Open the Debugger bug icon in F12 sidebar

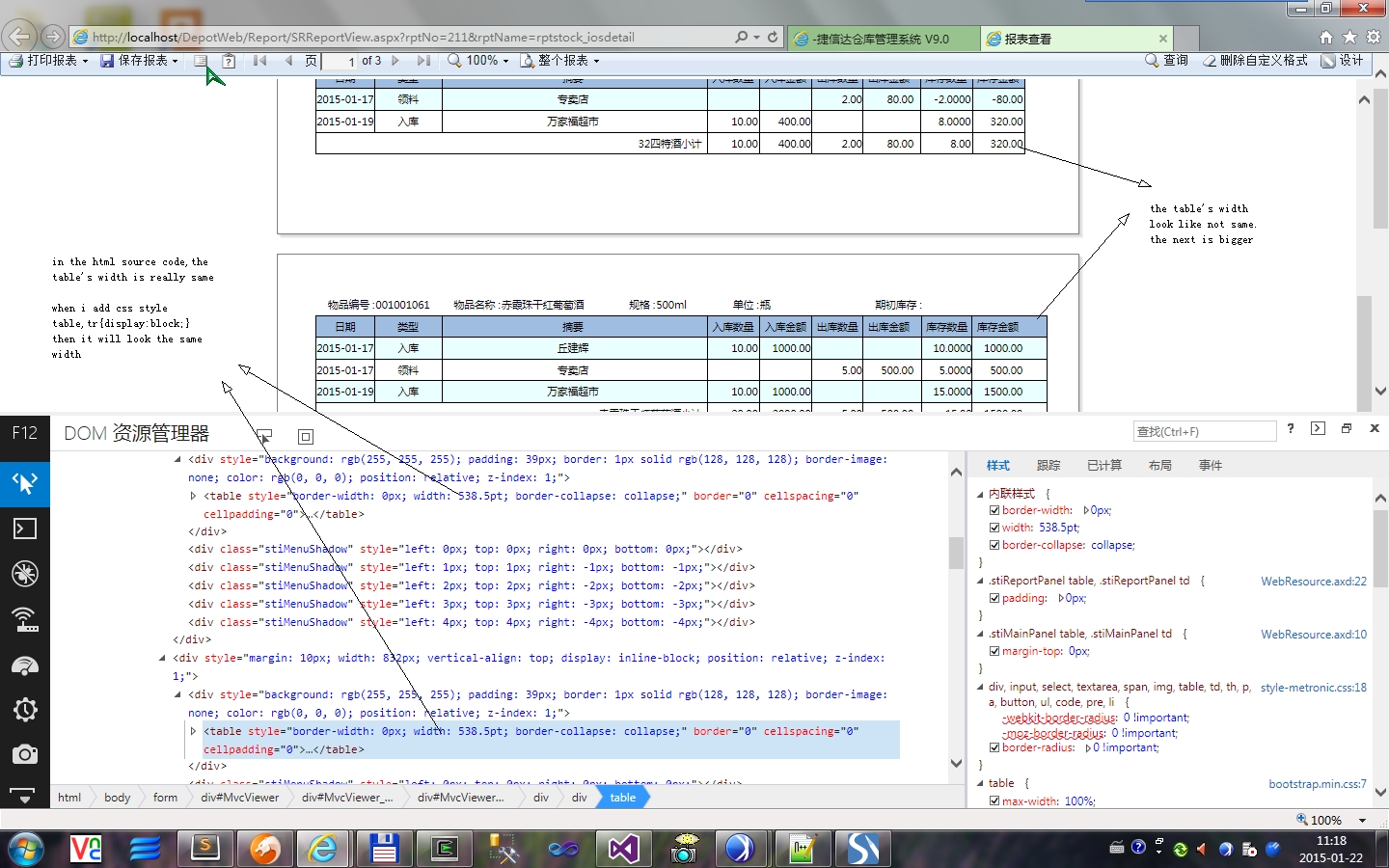tap(25, 574)
